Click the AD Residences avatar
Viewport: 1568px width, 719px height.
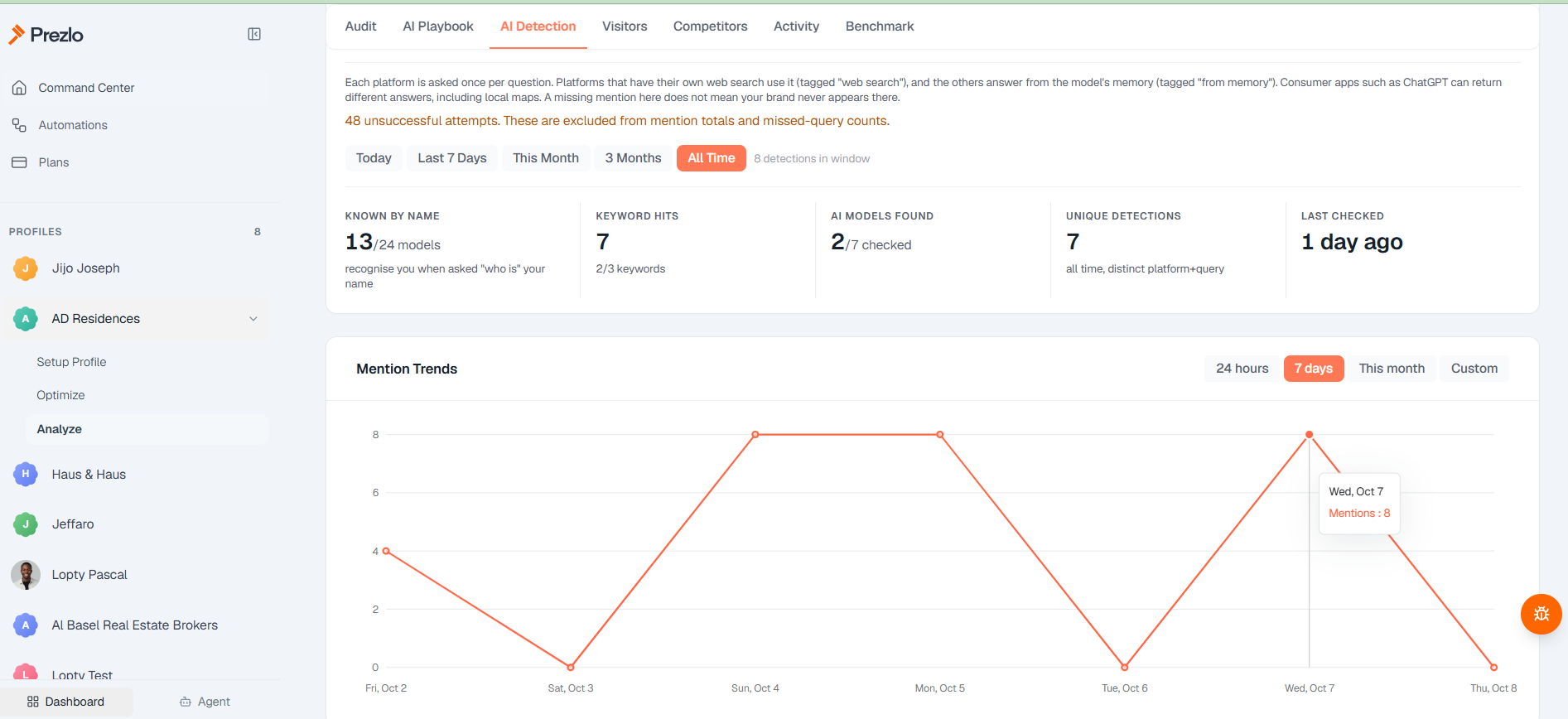click(x=26, y=319)
